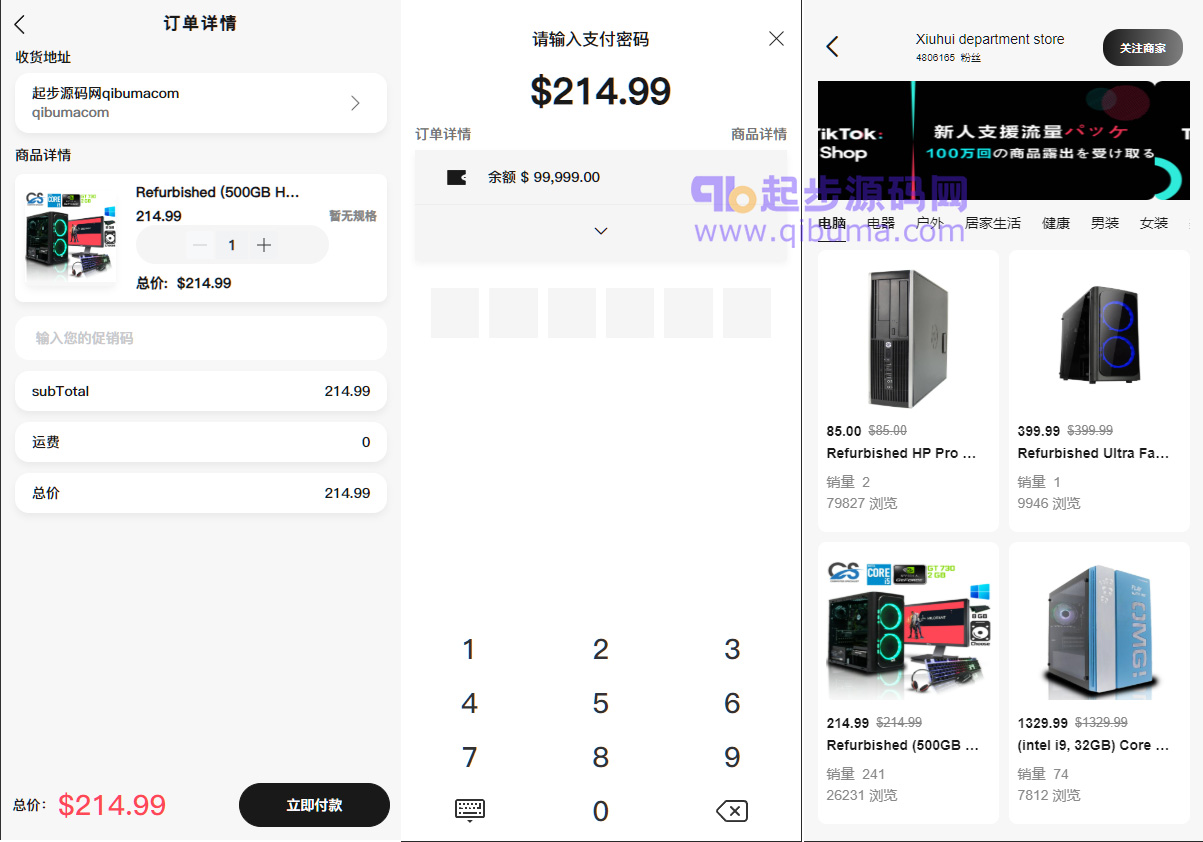The width and height of the screenshot is (1203, 842).
Task: Tap digit 5 on the keypad
Action: pos(600,703)
